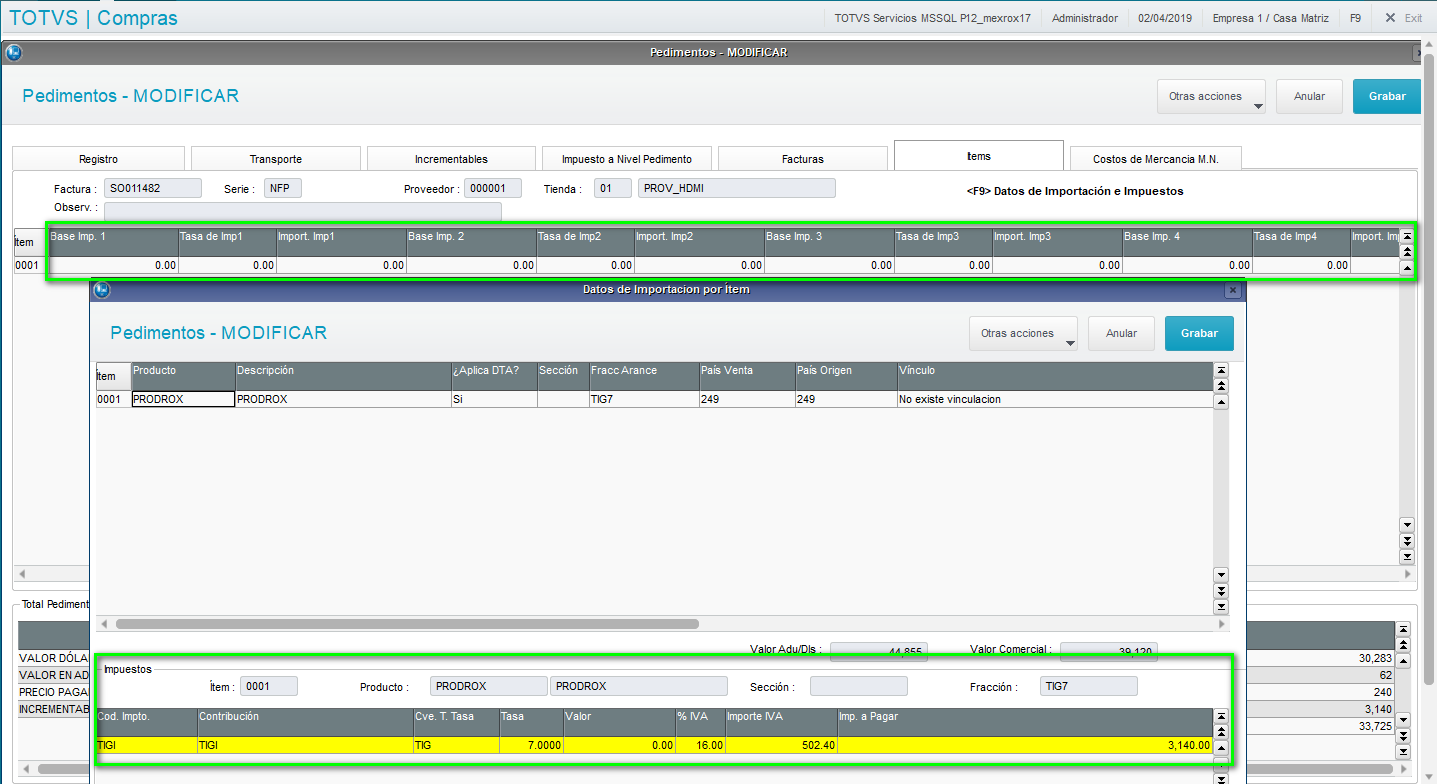
Task: Page down in the Total Pedimento grid
Action: [x=1403, y=736]
